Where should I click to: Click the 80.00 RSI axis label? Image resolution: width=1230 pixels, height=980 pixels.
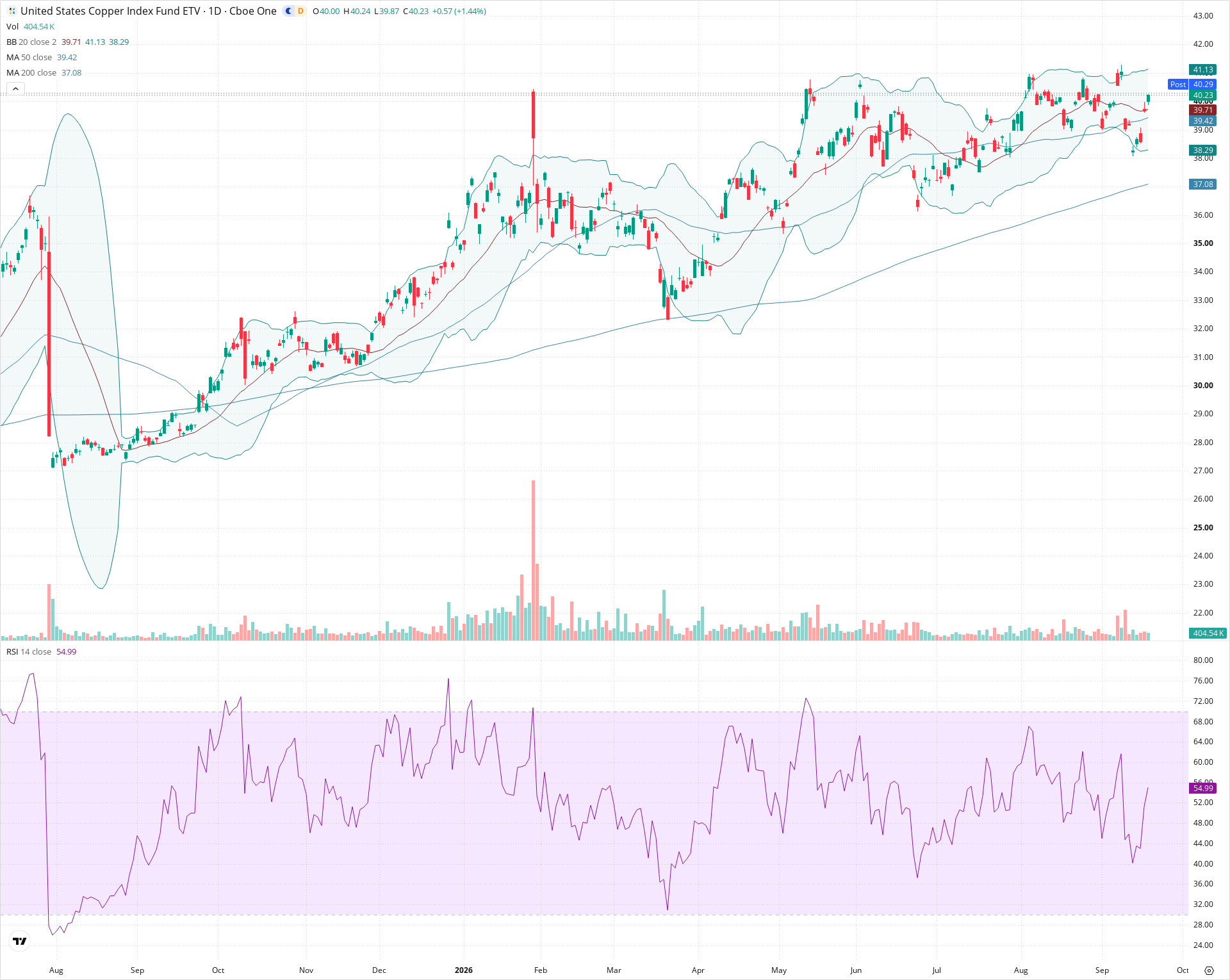click(x=1203, y=660)
